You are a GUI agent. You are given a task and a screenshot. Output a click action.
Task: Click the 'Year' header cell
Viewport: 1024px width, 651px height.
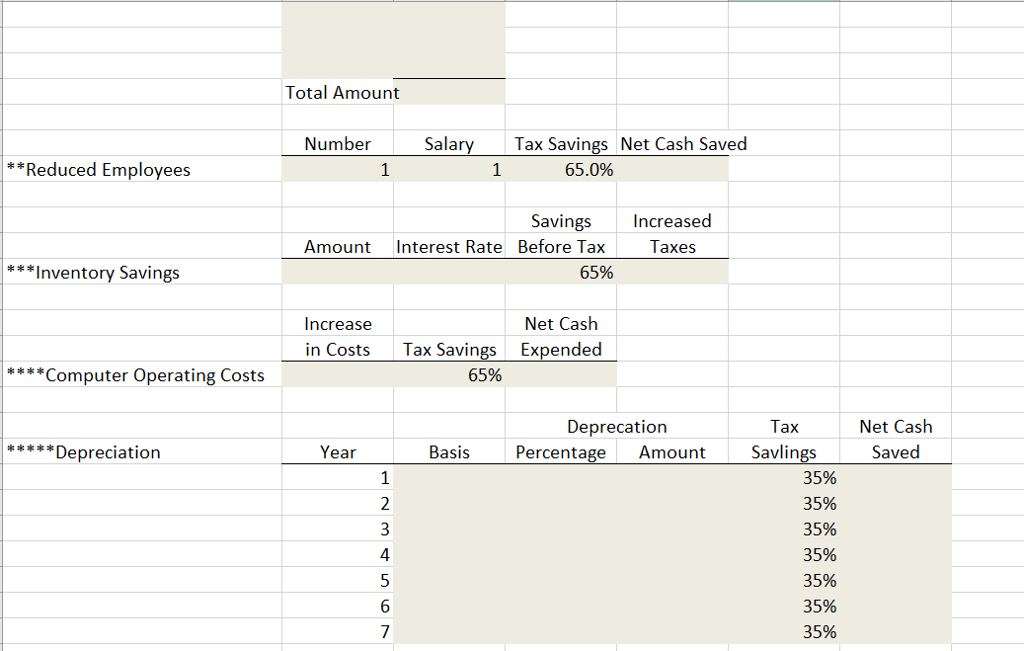(338, 452)
